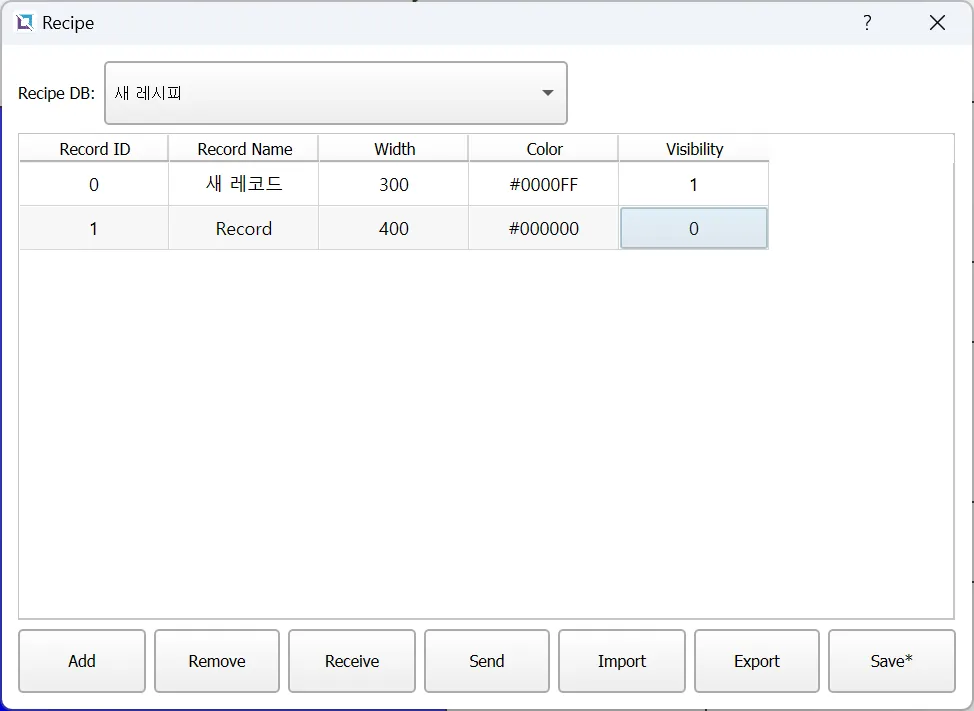
Task: Select the #000000 color cell
Action: (544, 229)
